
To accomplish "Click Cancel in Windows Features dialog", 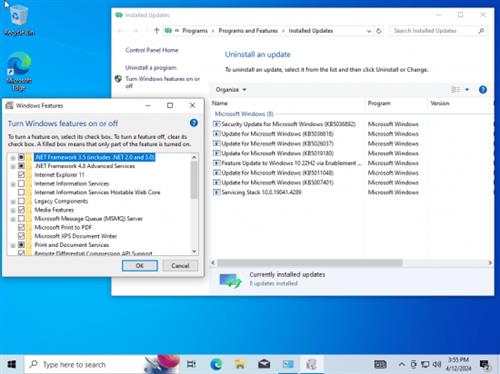I will [x=180, y=266].
